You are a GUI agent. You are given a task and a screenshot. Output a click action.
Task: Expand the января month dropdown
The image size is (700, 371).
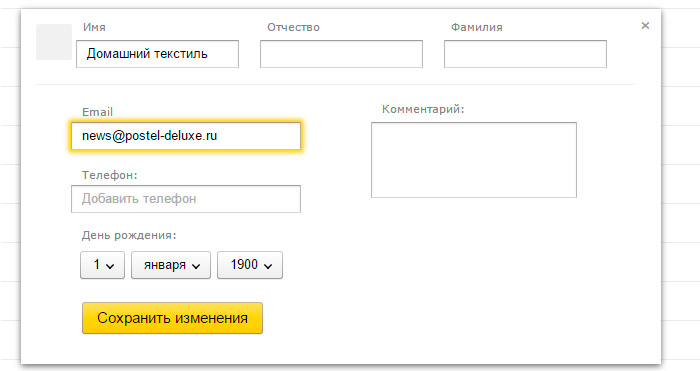coord(171,265)
